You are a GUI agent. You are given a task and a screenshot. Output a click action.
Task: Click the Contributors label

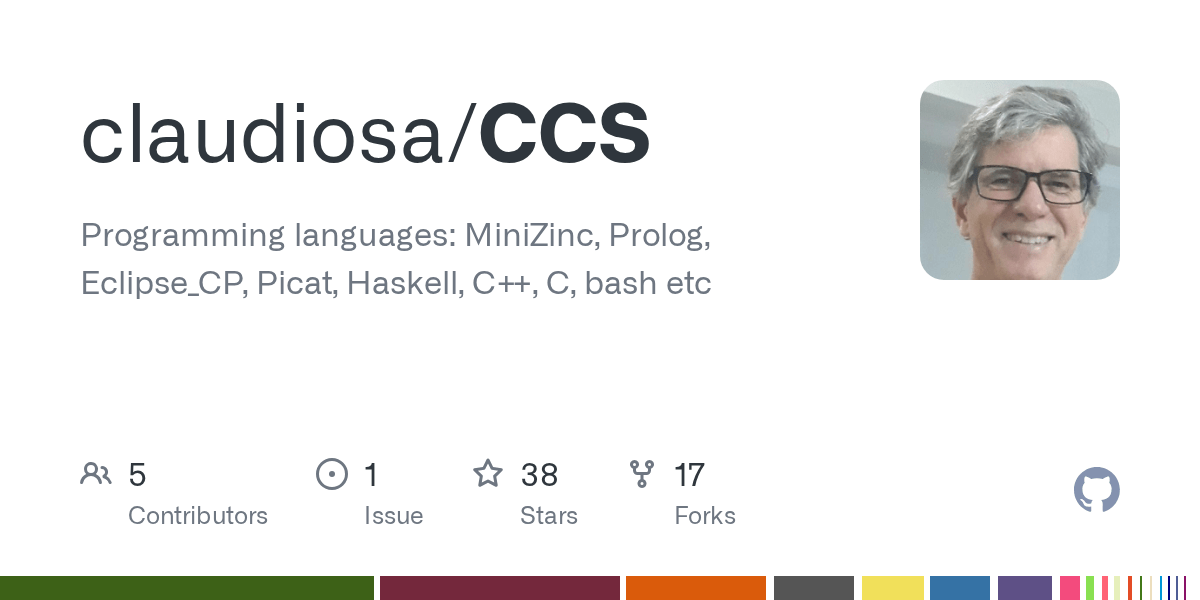pos(198,516)
